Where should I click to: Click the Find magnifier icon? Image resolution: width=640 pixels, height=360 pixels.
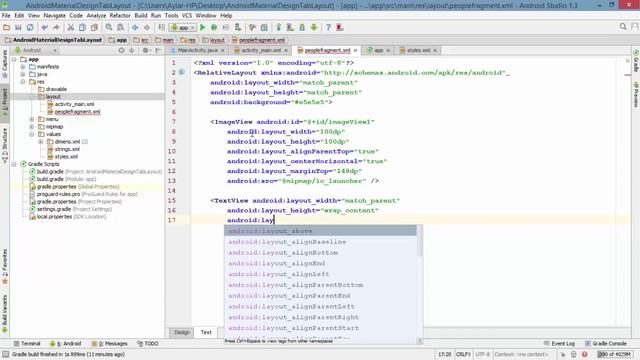pyautogui.click(x=109, y=27)
